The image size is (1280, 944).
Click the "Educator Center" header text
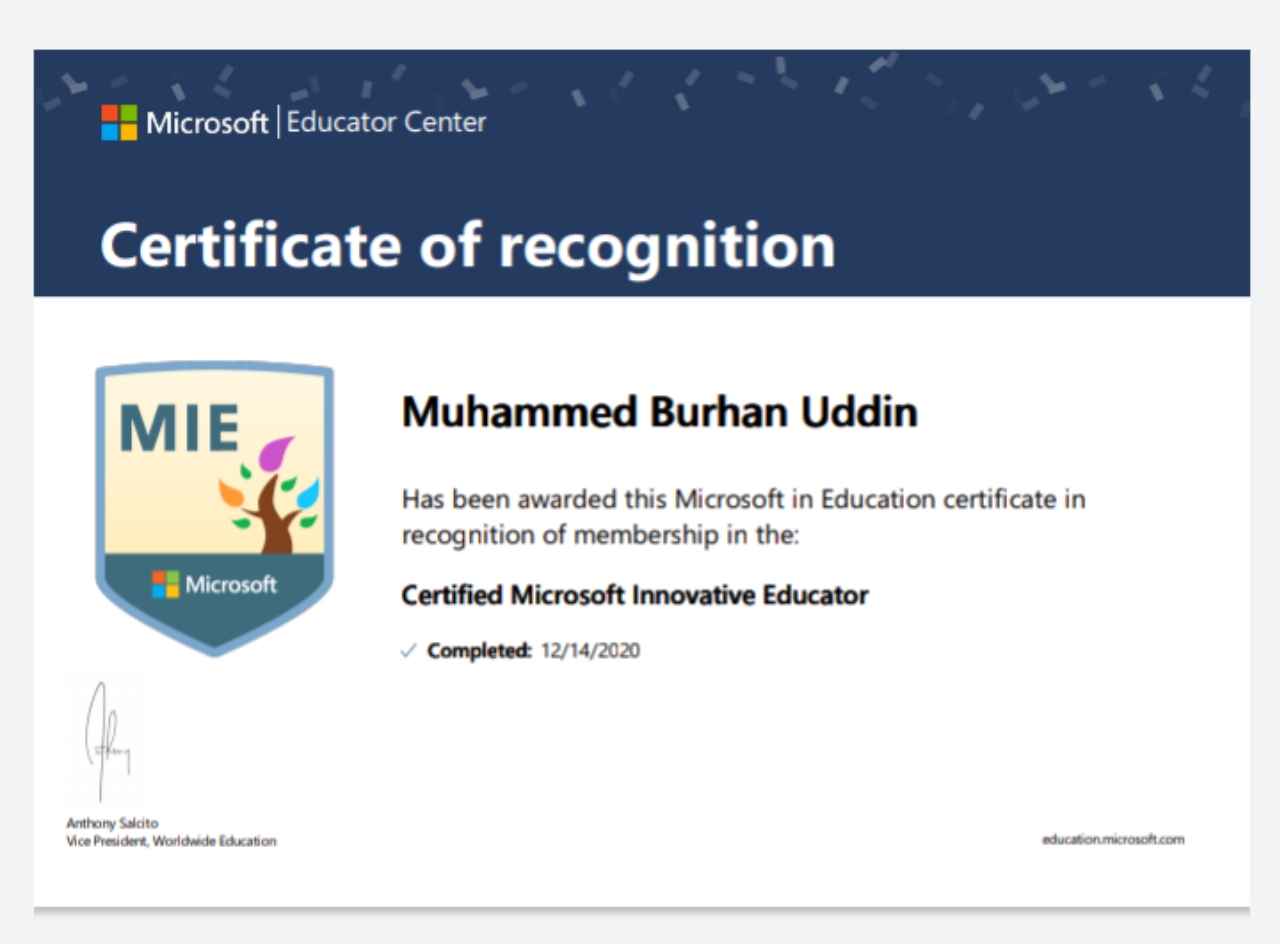(x=387, y=123)
